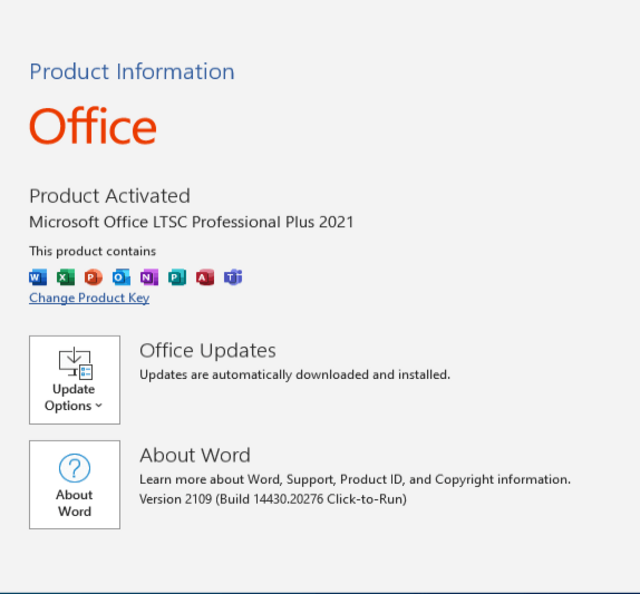Image resolution: width=640 pixels, height=594 pixels.
Task: Click the PowerPoint app icon
Action: (x=93, y=277)
